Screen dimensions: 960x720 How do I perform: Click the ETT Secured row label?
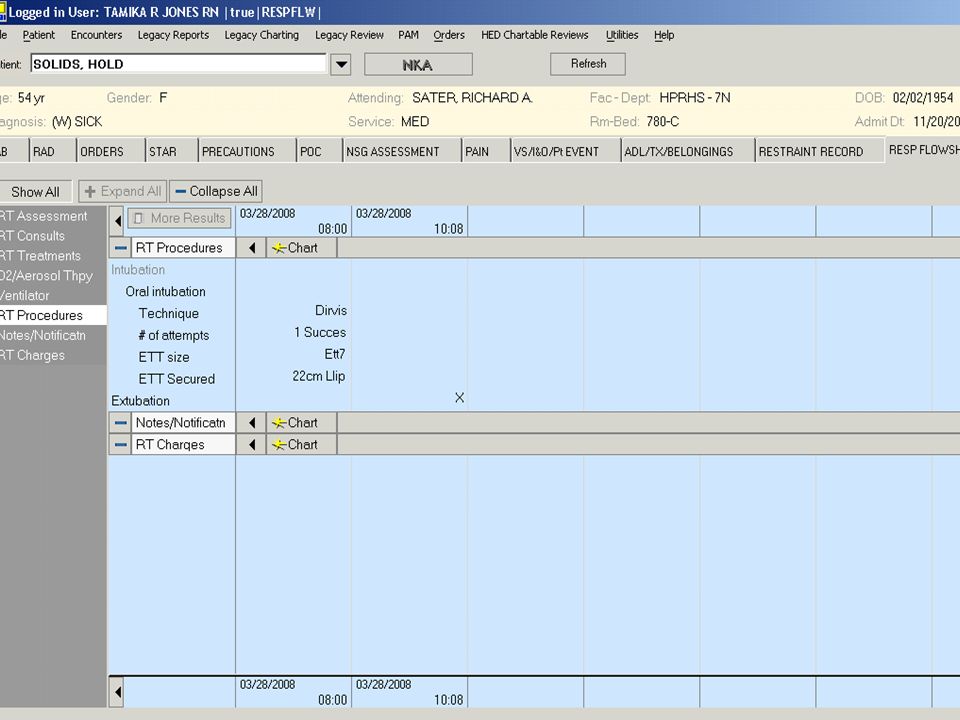pos(176,379)
